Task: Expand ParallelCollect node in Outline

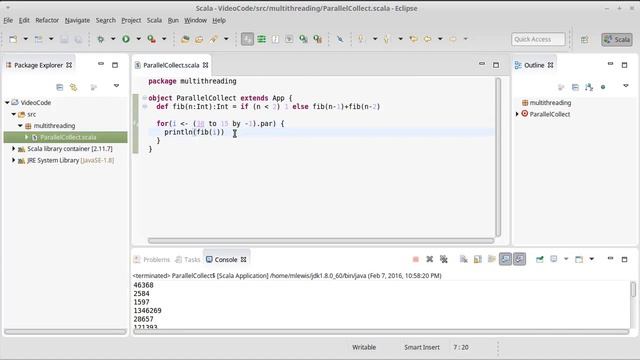Action: (x=517, y=114)
